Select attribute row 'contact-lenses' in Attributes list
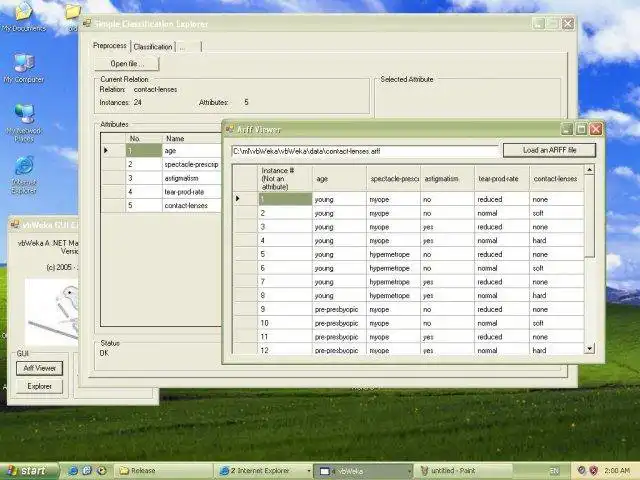The height and width of the screenshot is (480, 640). pos(160,205)
